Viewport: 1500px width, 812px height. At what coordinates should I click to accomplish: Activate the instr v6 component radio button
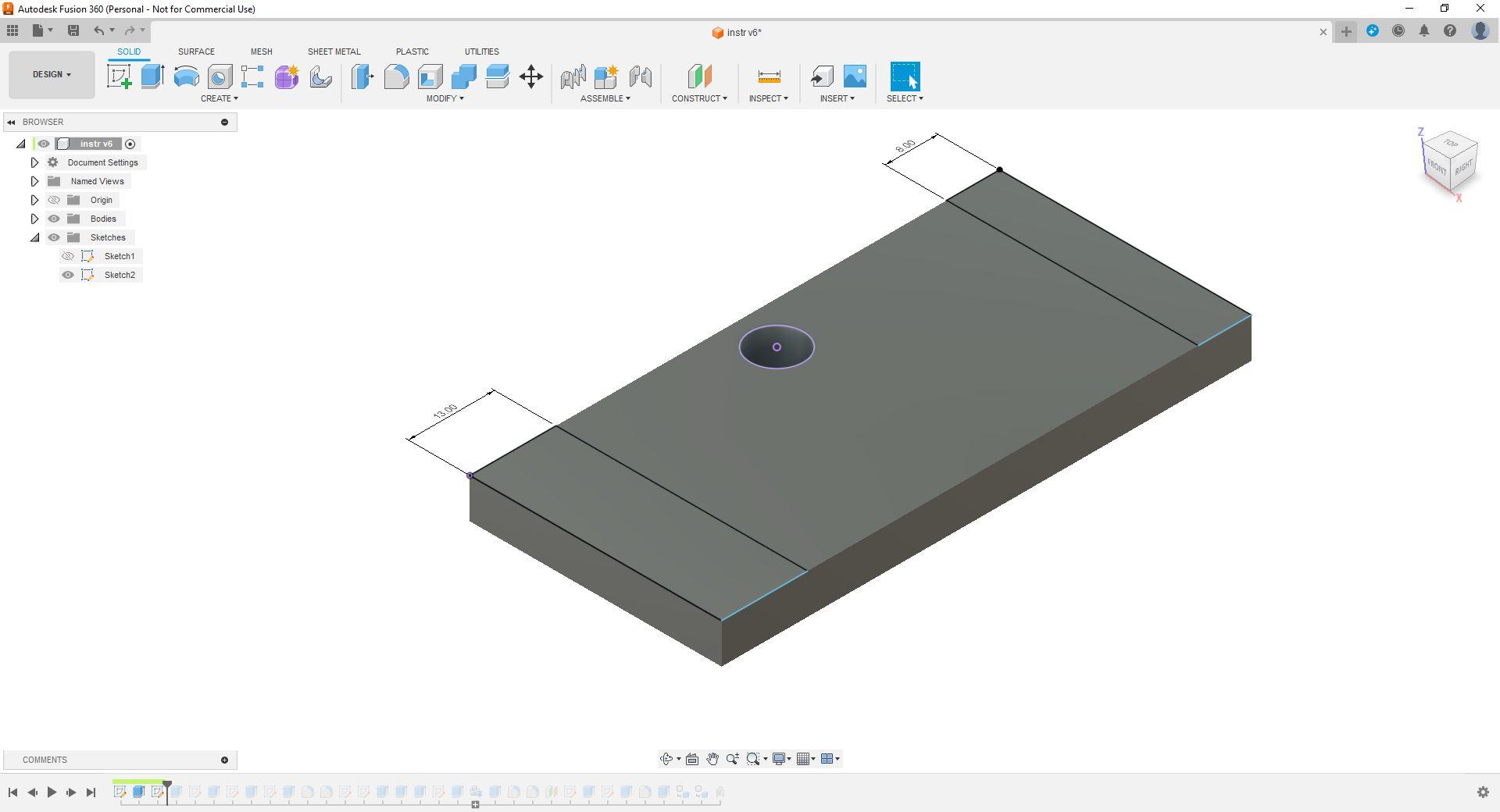[130, 144]
